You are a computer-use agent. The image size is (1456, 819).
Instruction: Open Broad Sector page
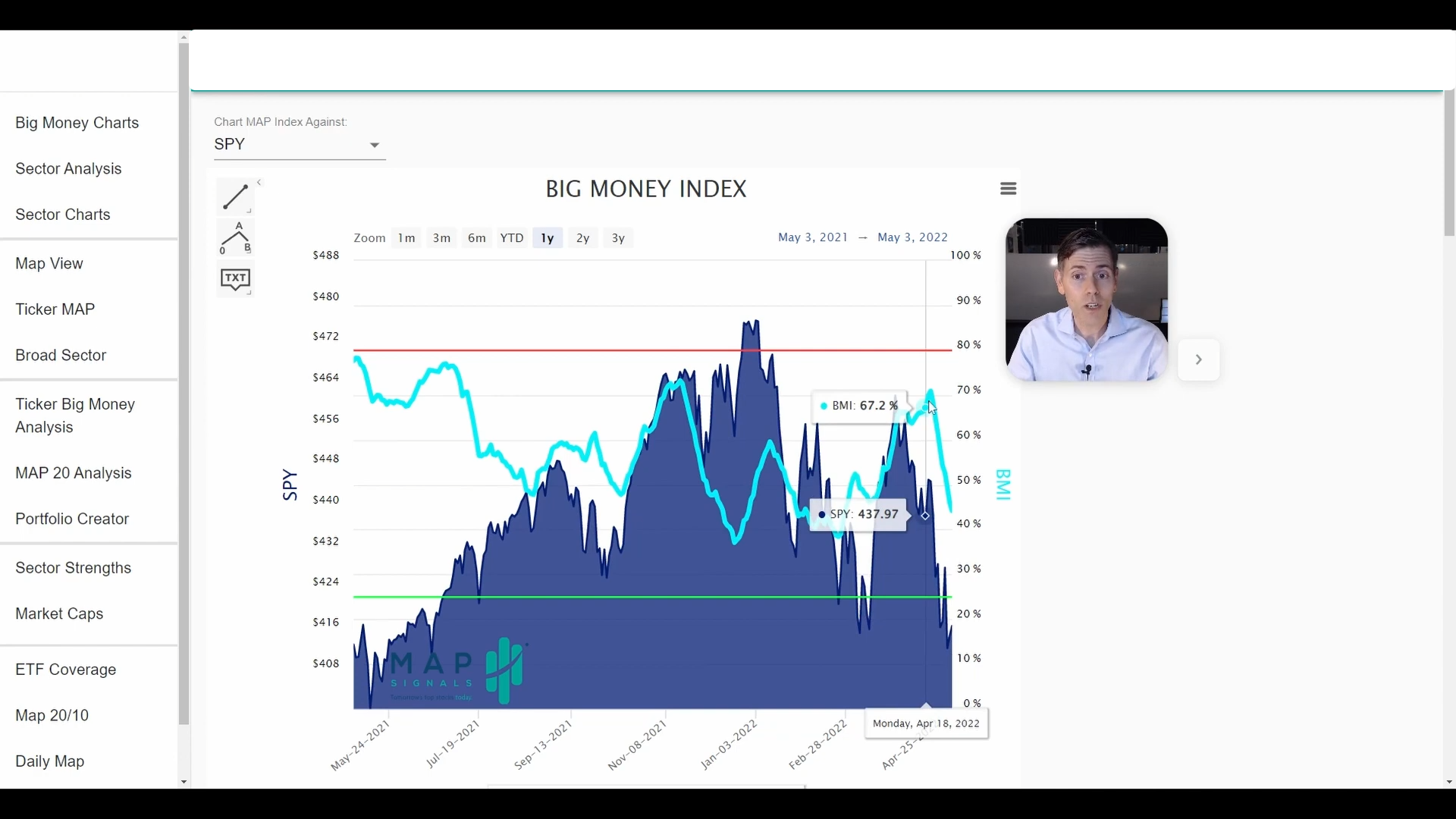pos(61,356)
